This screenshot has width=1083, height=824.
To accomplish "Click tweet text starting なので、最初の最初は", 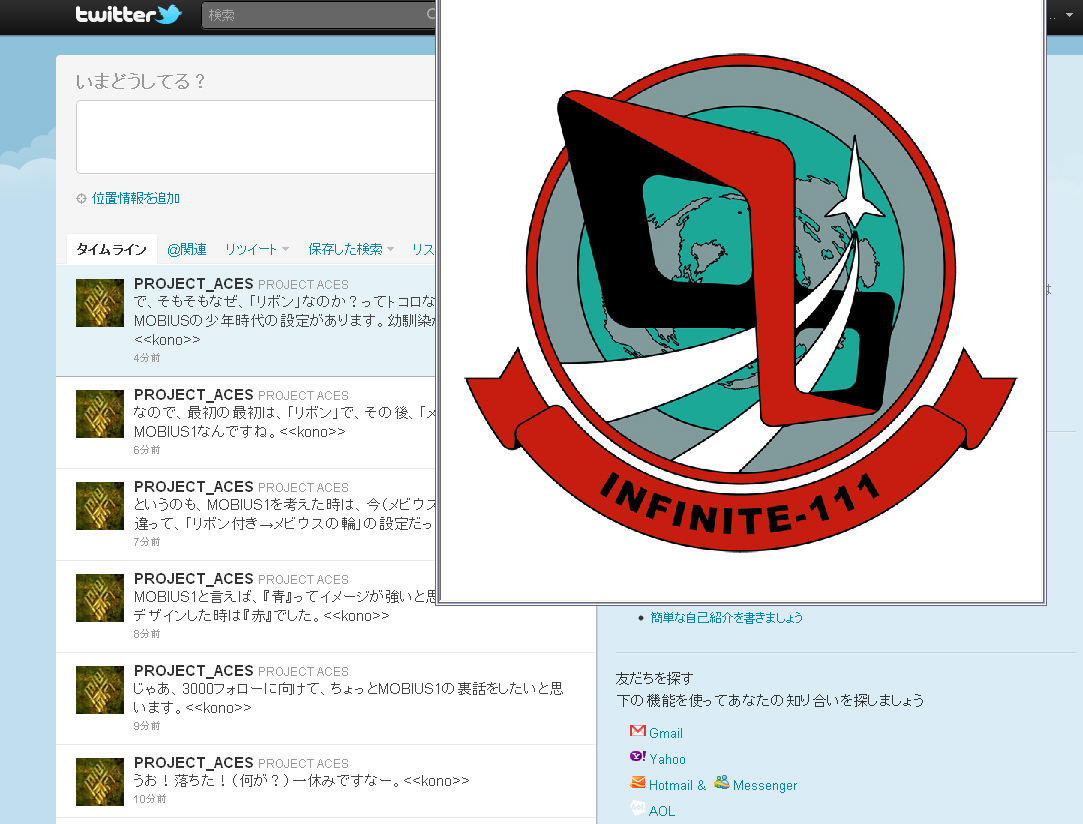I will pos(285,422).
